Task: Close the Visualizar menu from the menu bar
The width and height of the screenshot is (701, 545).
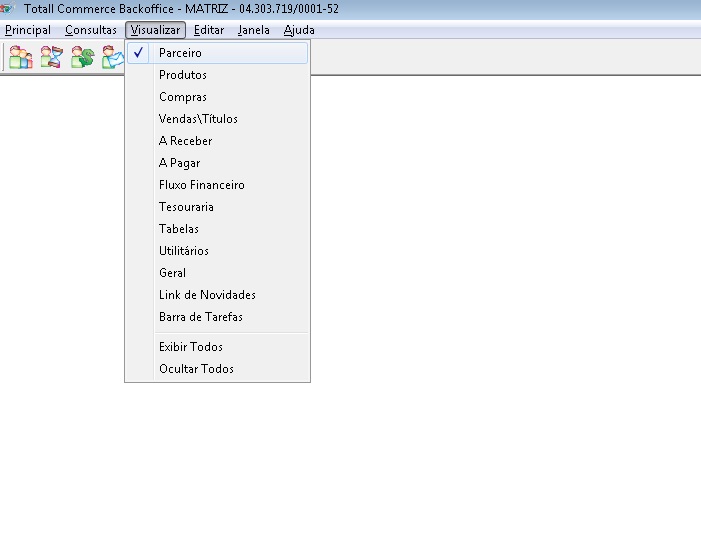Action: (x=155, y=30)
